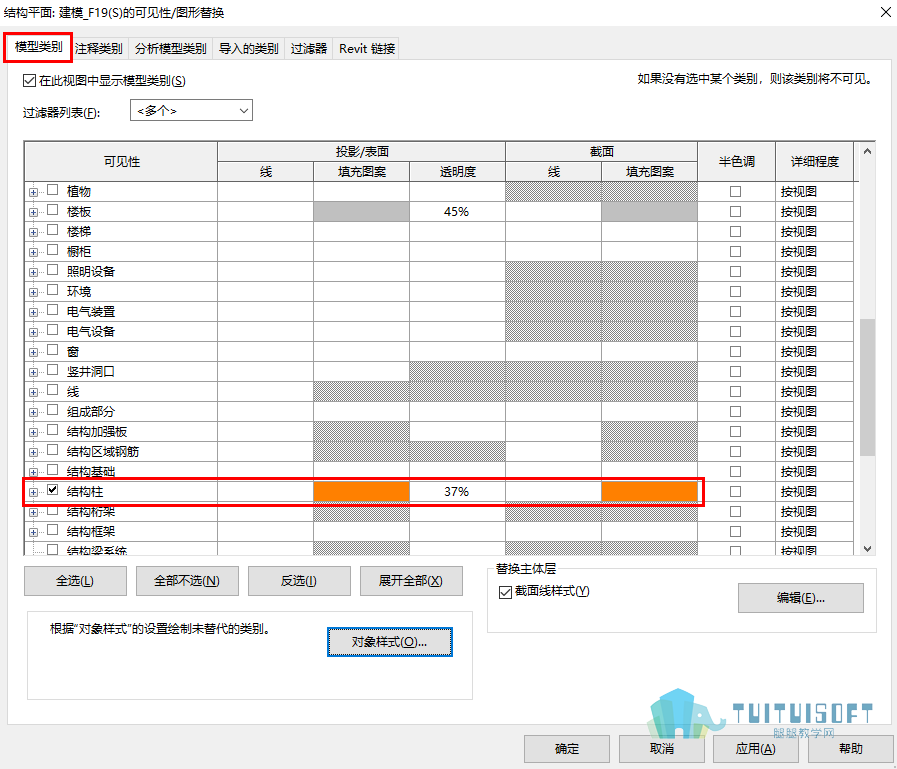Toggle 在此视图中显示模型类别 checkbox
This screenshot has height=769, width=897.
pyautogui.click(x=29, y=81)
